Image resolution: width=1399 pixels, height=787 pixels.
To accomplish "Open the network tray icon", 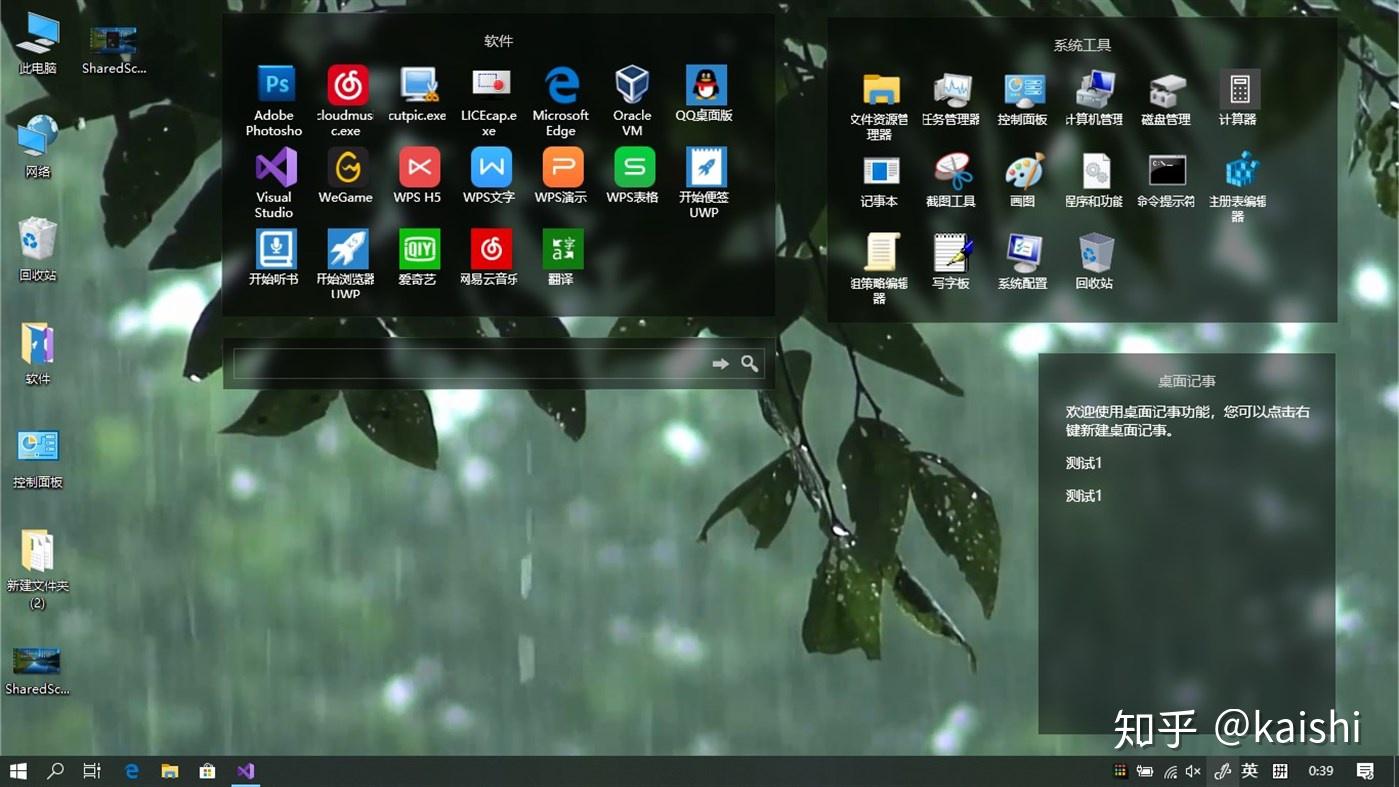I will [x=1170, y=771].
